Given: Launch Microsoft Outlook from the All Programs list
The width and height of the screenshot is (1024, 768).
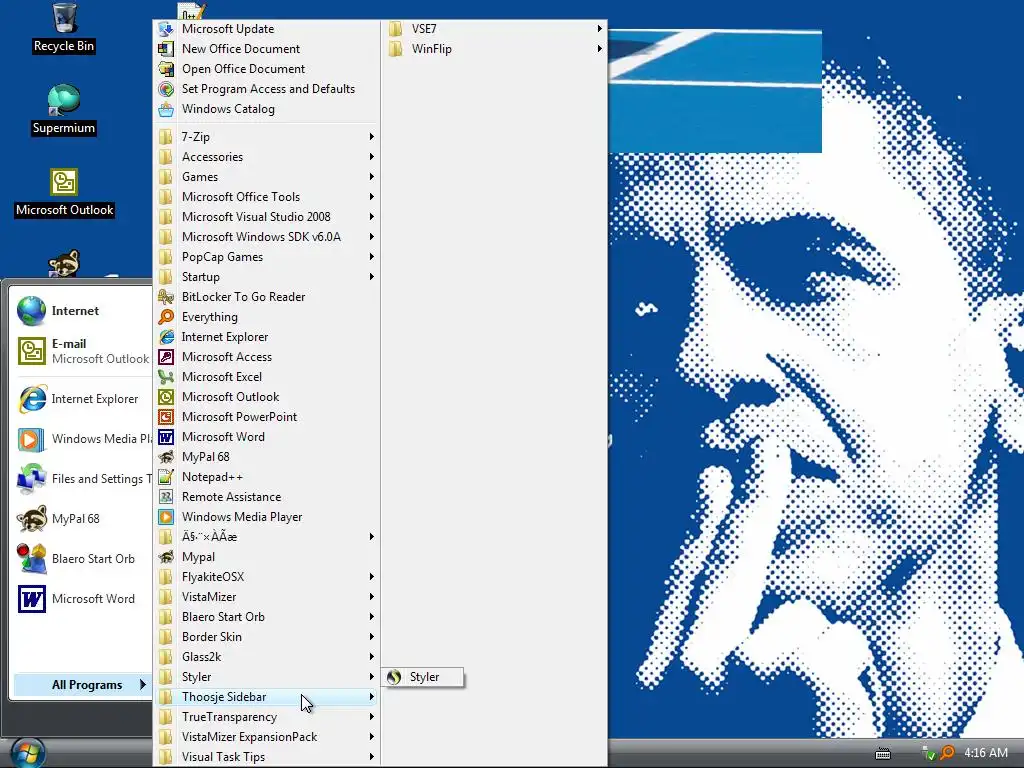Looking at the screenshot, I should [x=266, y=397].
